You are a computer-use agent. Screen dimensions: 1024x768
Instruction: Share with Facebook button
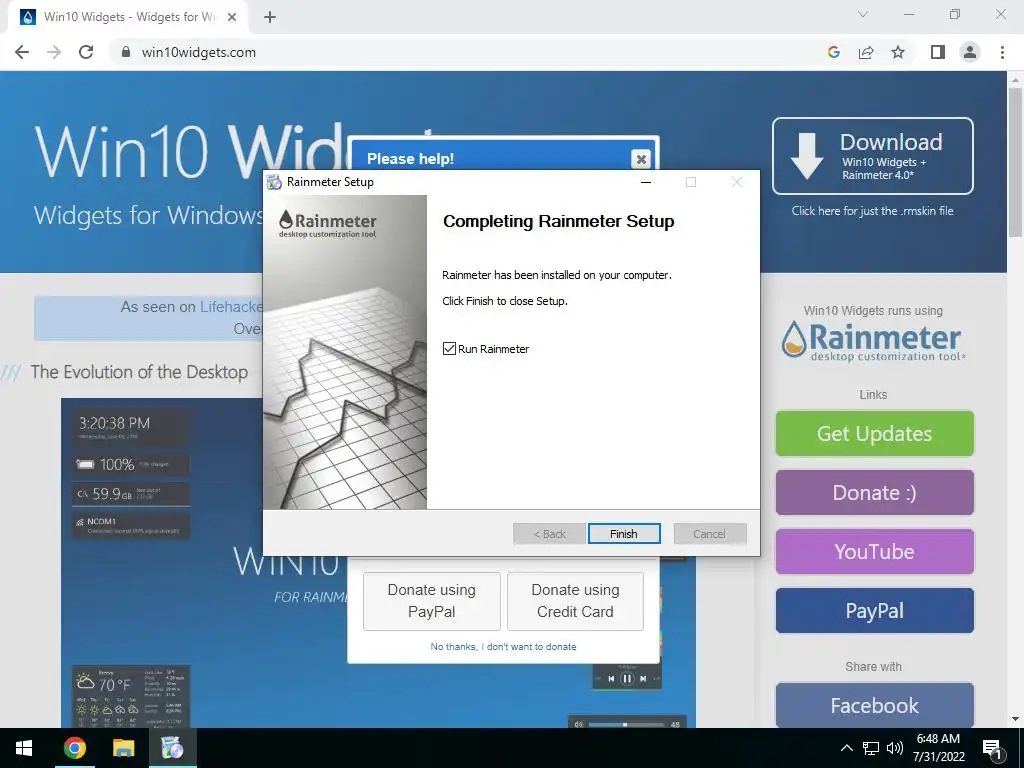[x=874, y=705]
